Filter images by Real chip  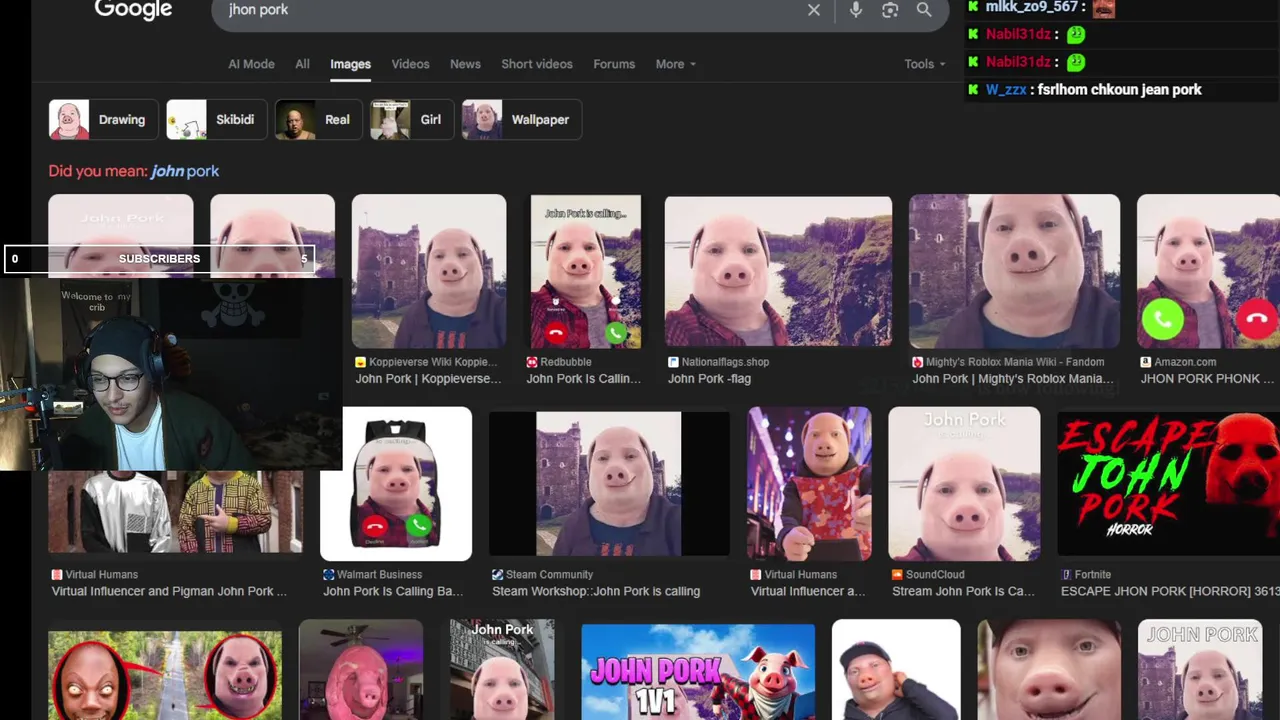[x=318, y=119]
